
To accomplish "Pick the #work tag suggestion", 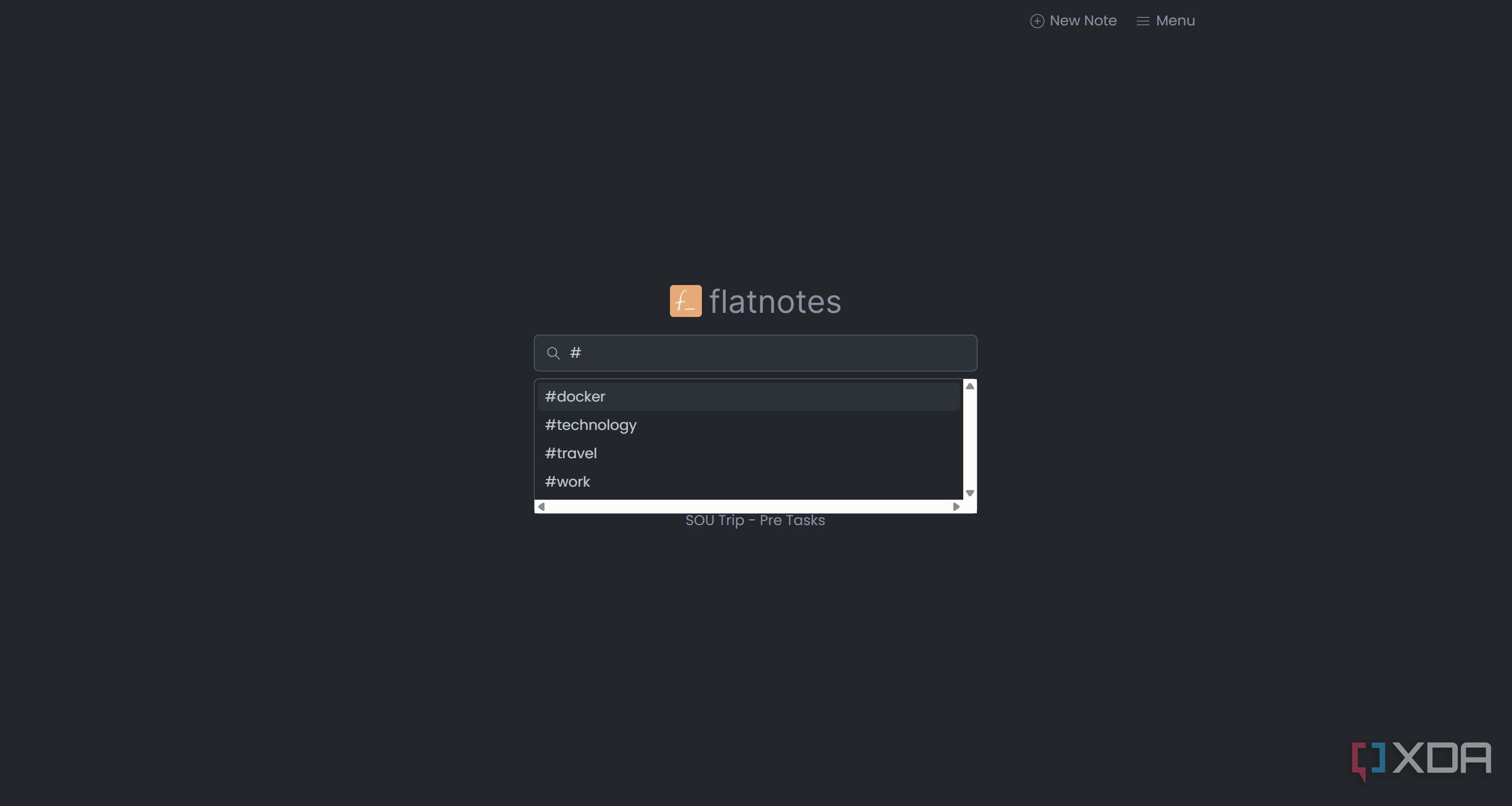I will pyautogui.click(x=748, y=482).
